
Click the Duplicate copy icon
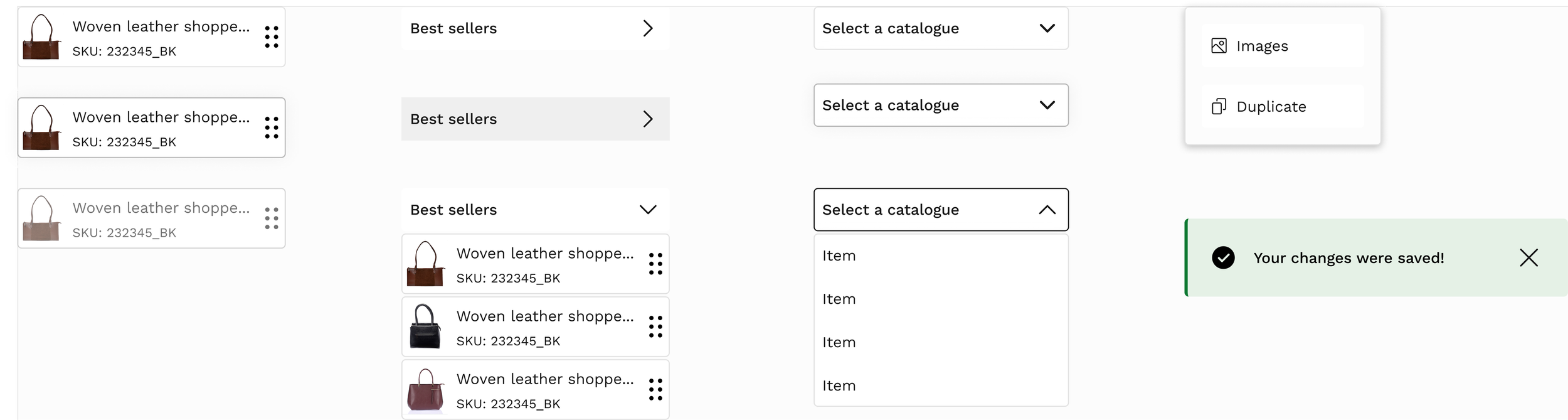[x=1219, y=107]
